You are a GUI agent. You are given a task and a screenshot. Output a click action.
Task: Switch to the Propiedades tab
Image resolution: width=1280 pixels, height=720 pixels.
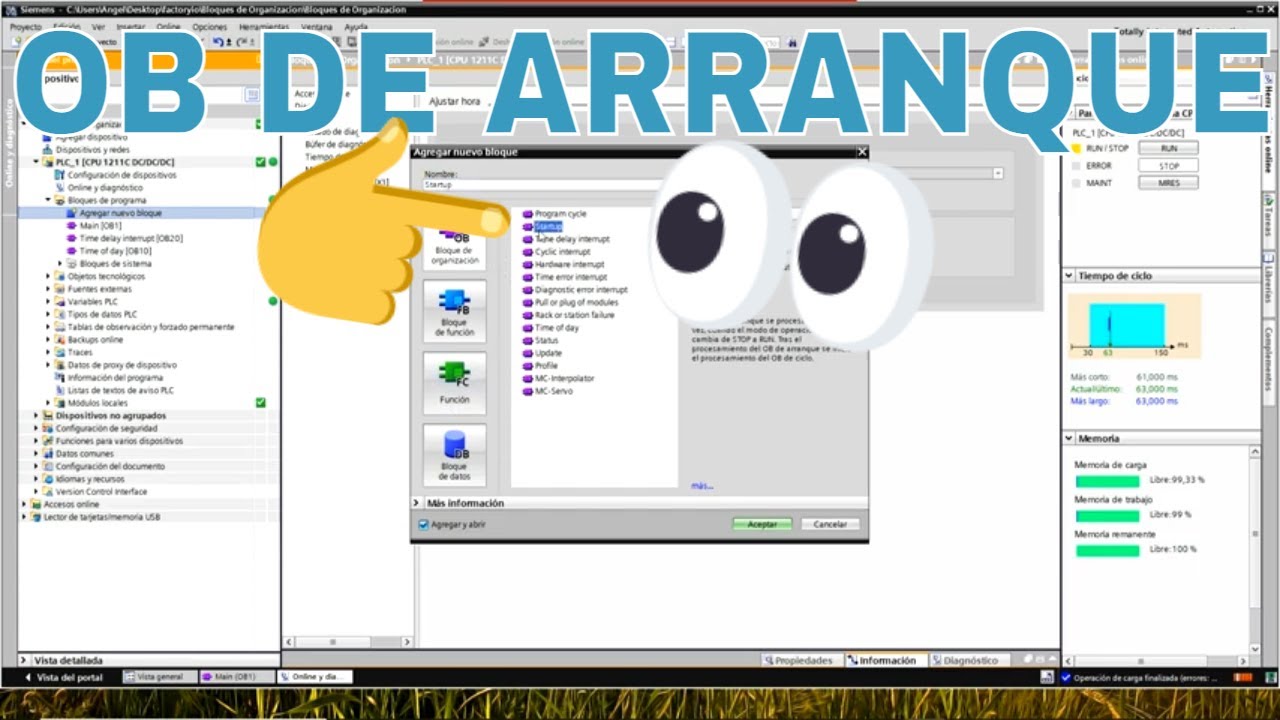tap(799, 661)
